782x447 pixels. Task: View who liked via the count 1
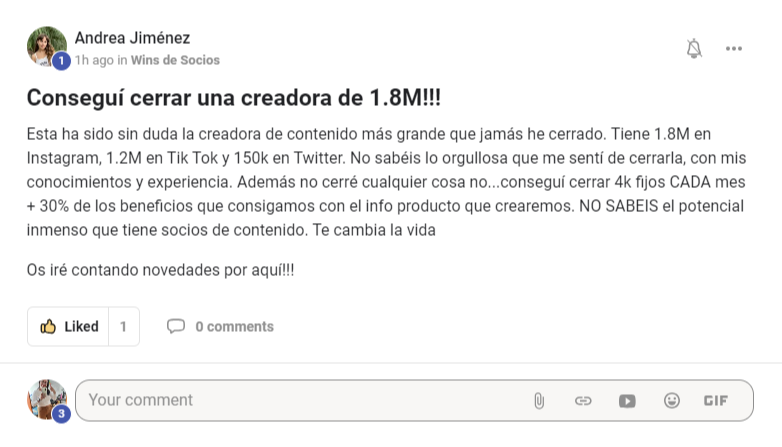click(x=123, y=326)
